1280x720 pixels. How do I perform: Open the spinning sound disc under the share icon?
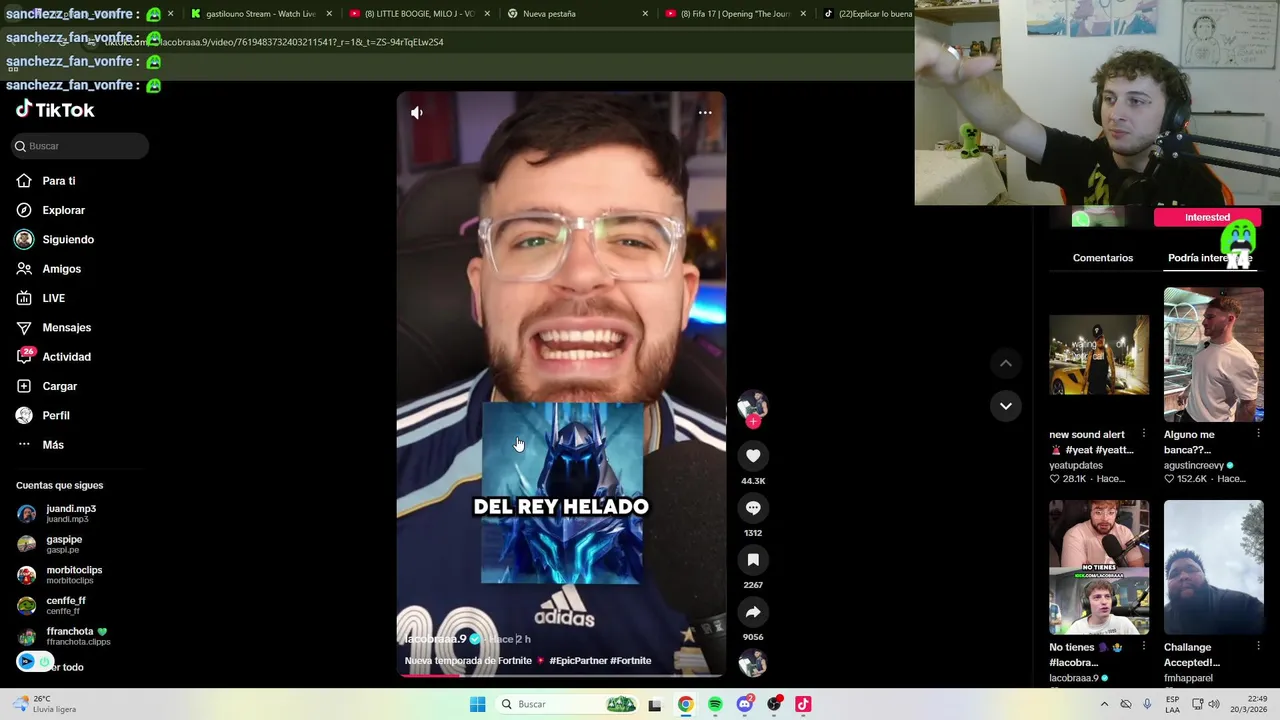tap(753, 663)
